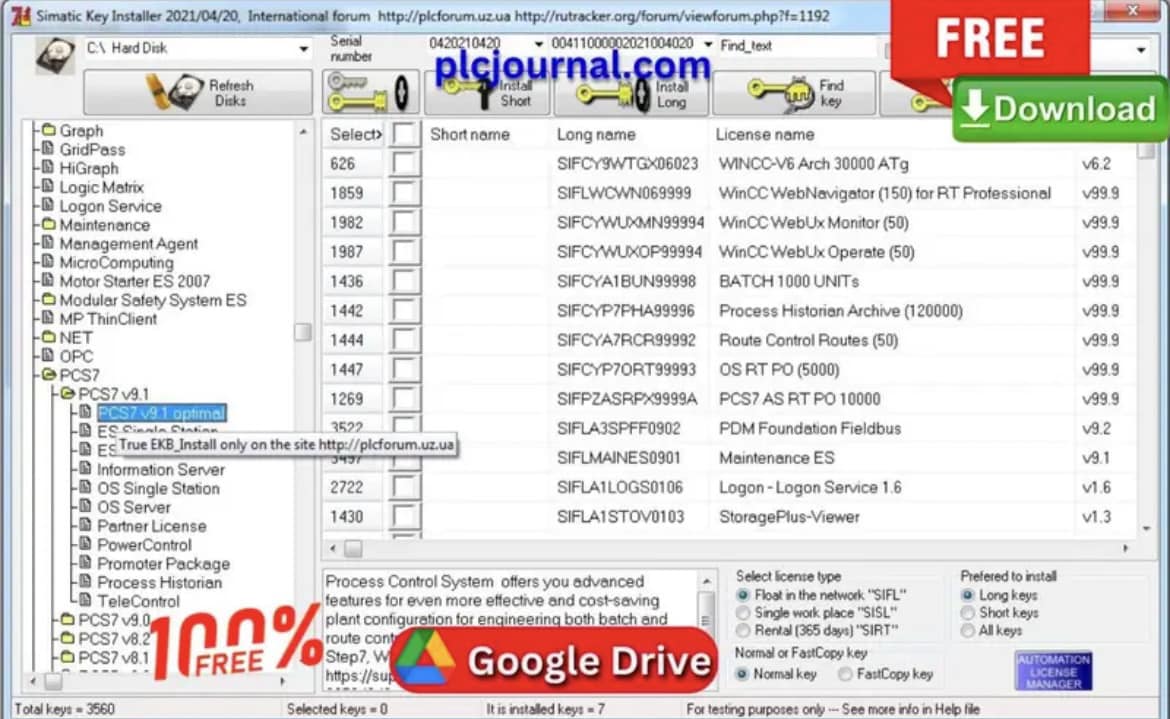Image resolution: width=1170 pixels, height=719 pixels.
Task: Select Process Historian tree item
Action: tap(159, 583)
